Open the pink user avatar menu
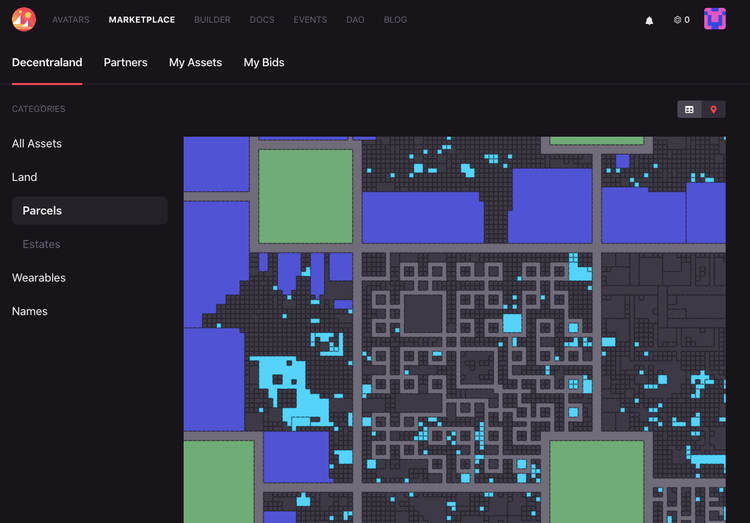 click(x=715, y=19)
